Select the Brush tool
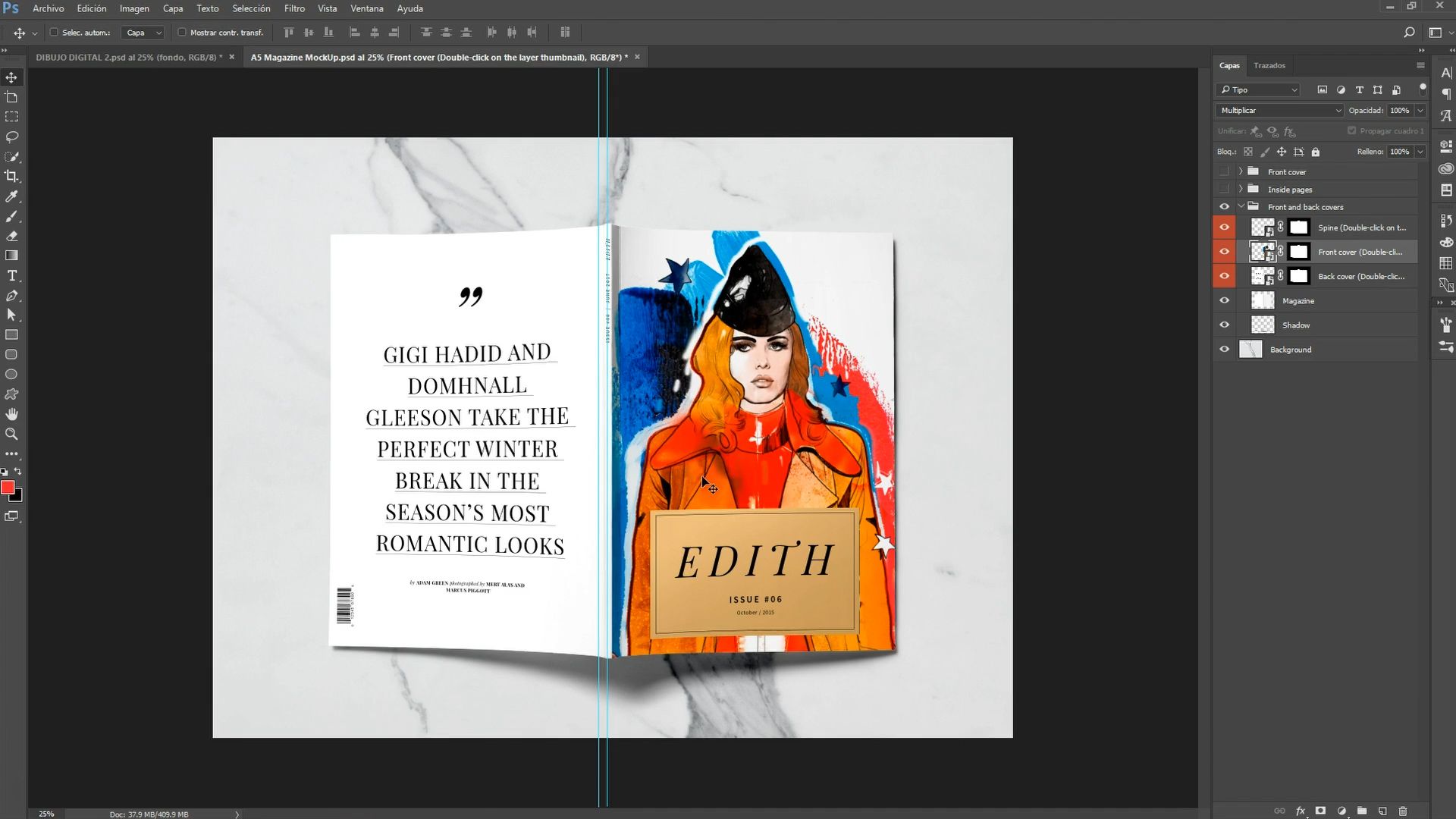 pyautogui.click(x=11, y=216)
